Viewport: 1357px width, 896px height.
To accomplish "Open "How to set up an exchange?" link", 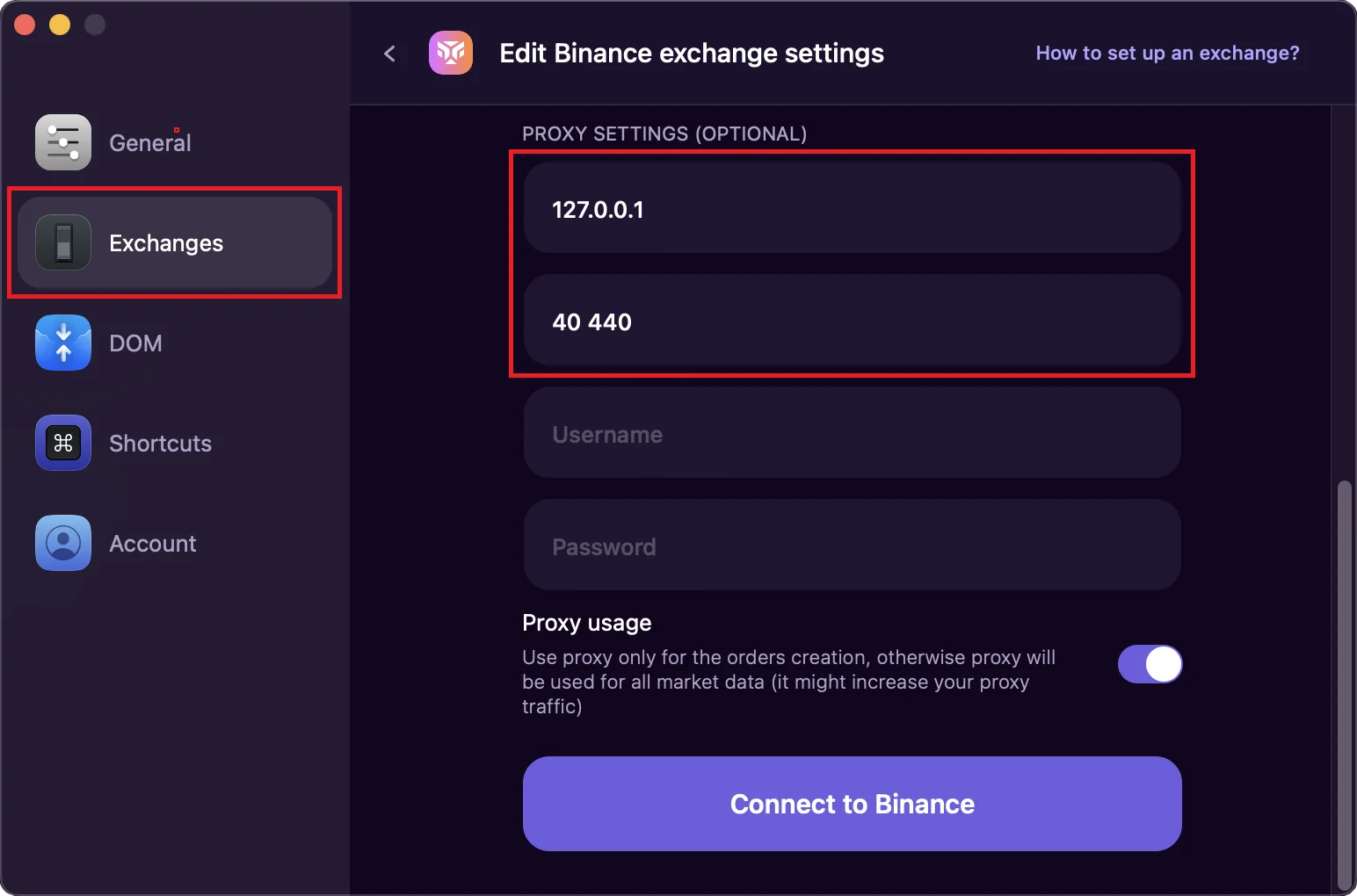I will (x=1167, y=53).
